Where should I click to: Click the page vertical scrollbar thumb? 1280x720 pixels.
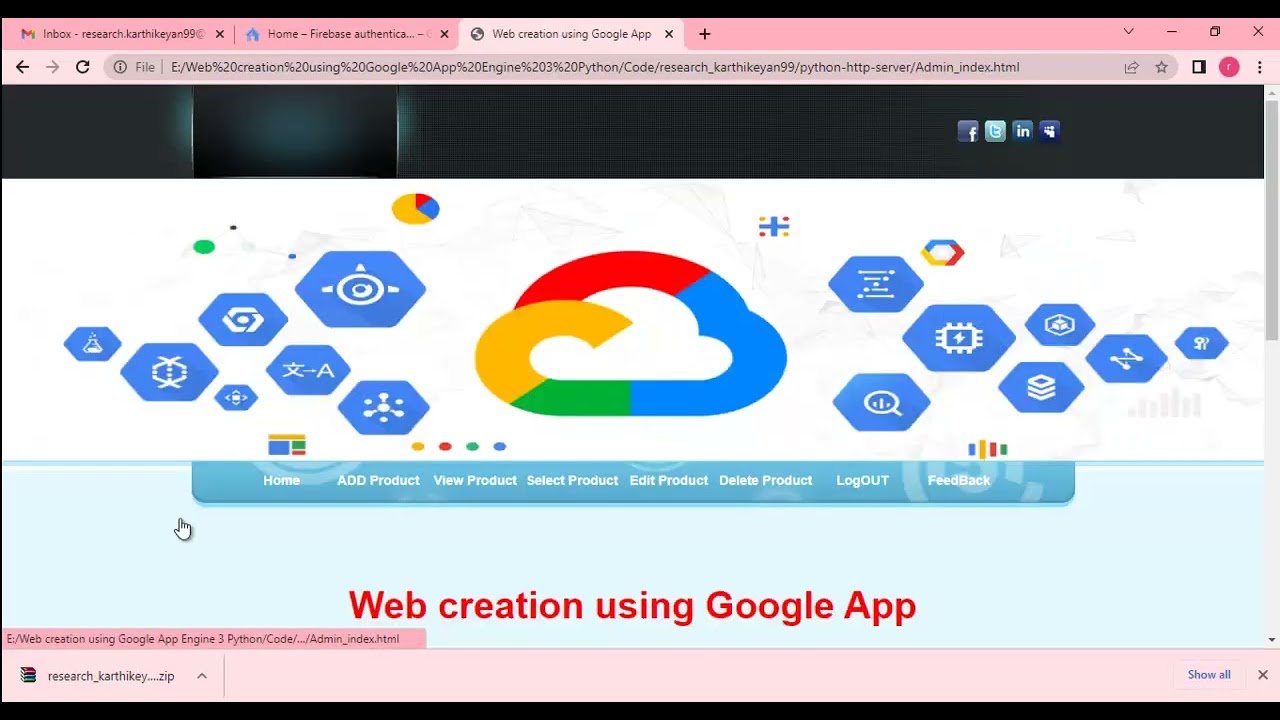(1272, 220)
